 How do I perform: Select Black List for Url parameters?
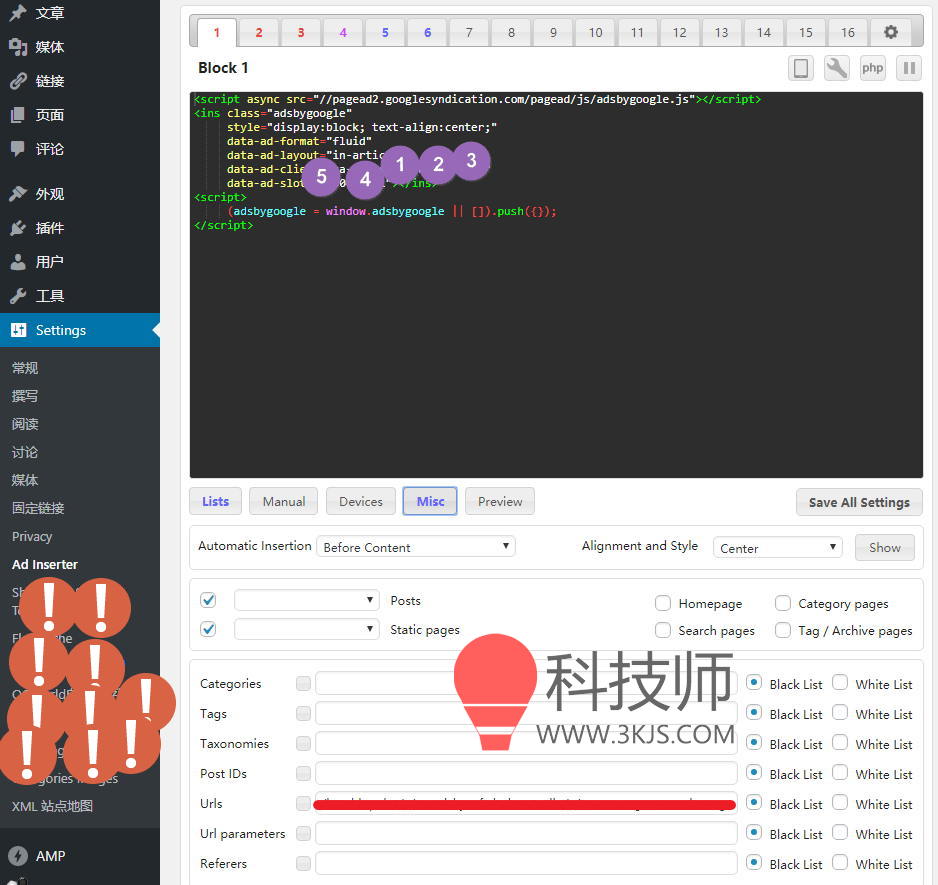(754, 832)
